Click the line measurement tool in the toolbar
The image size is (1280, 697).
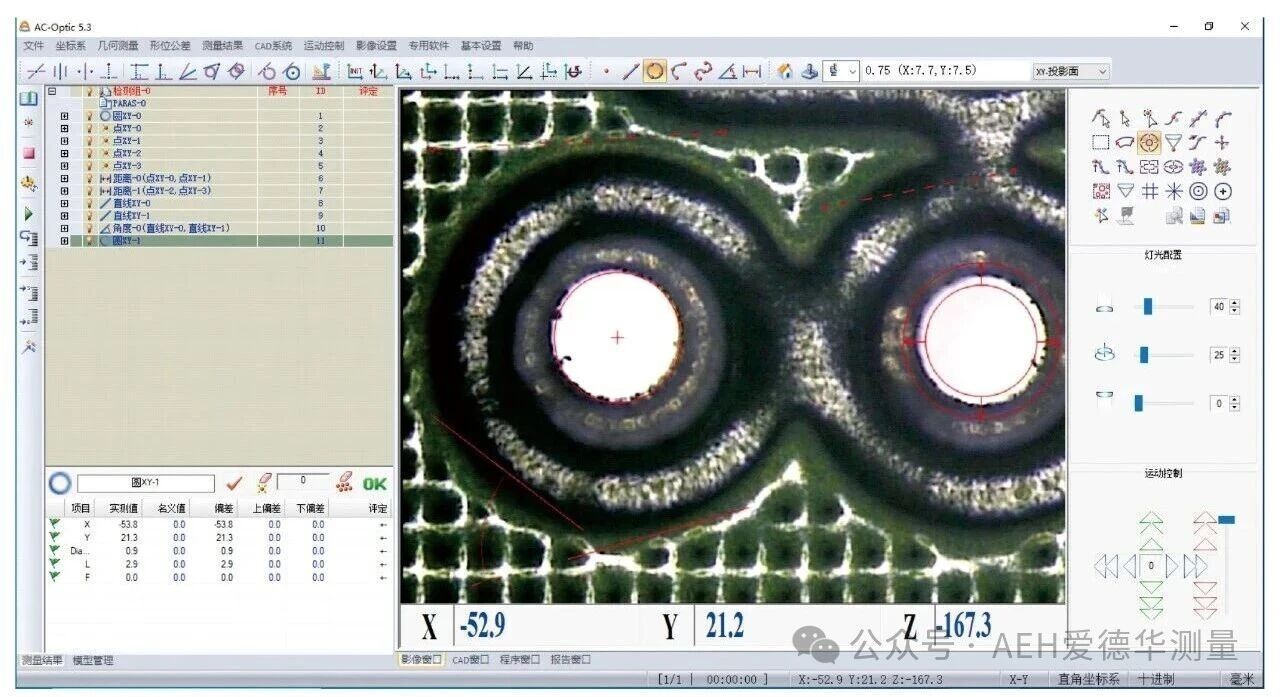pyautogui.click(x=630, y=71)
